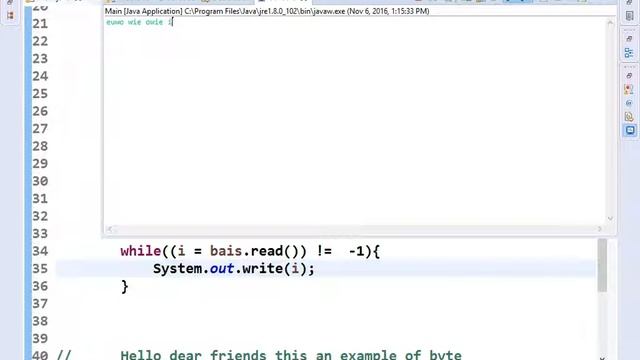The height and width of the screenshot is (360, 640).
Task: Restore the bottom view stack in right trim
Action: tap(629, 76)
